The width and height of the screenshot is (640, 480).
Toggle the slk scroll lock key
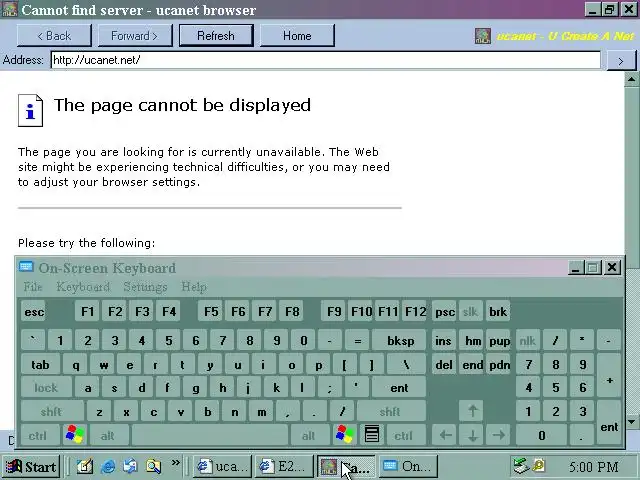tap(471, 312)
